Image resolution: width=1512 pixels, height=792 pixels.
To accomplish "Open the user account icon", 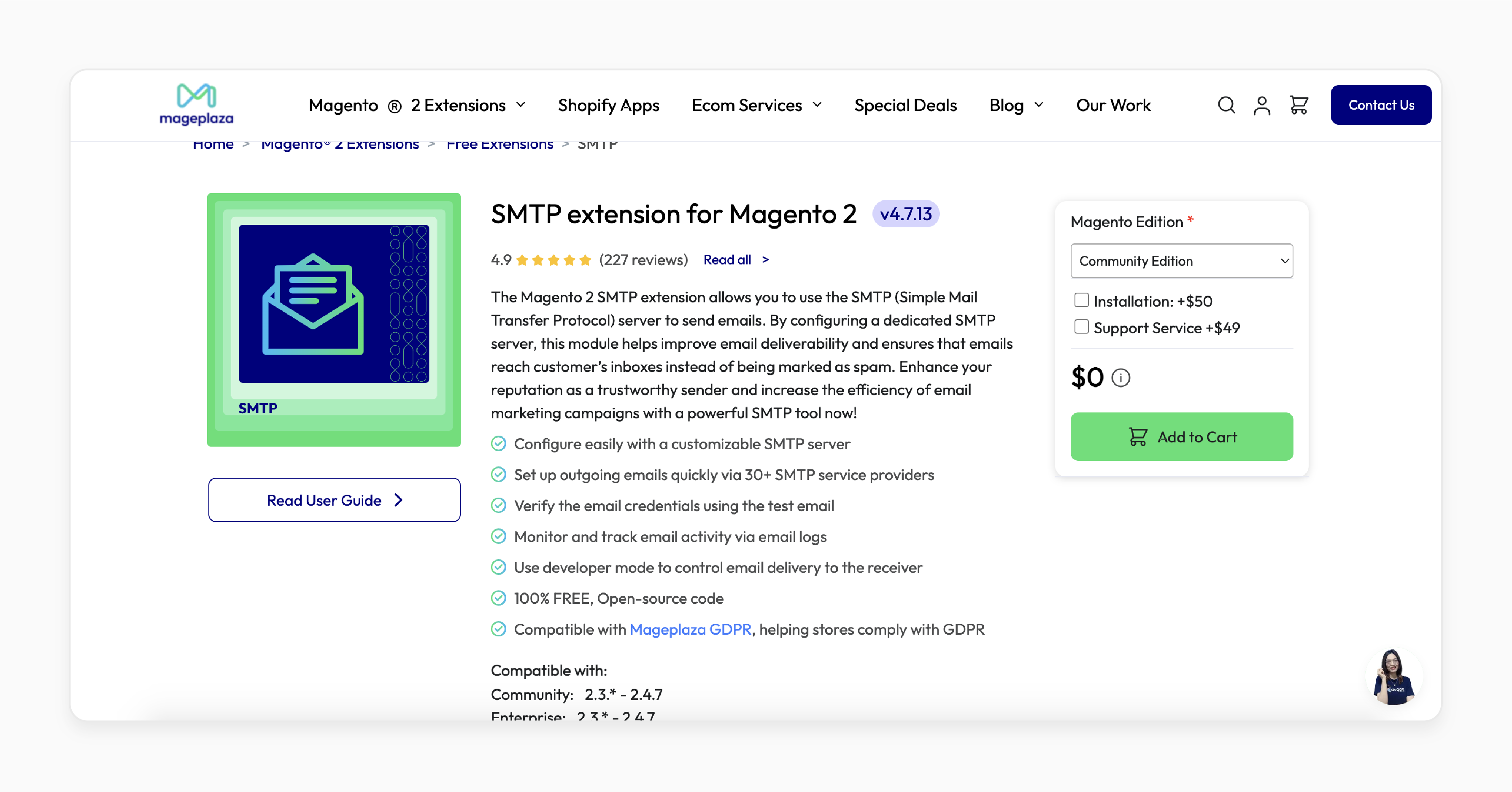I will click(1262, 105).
